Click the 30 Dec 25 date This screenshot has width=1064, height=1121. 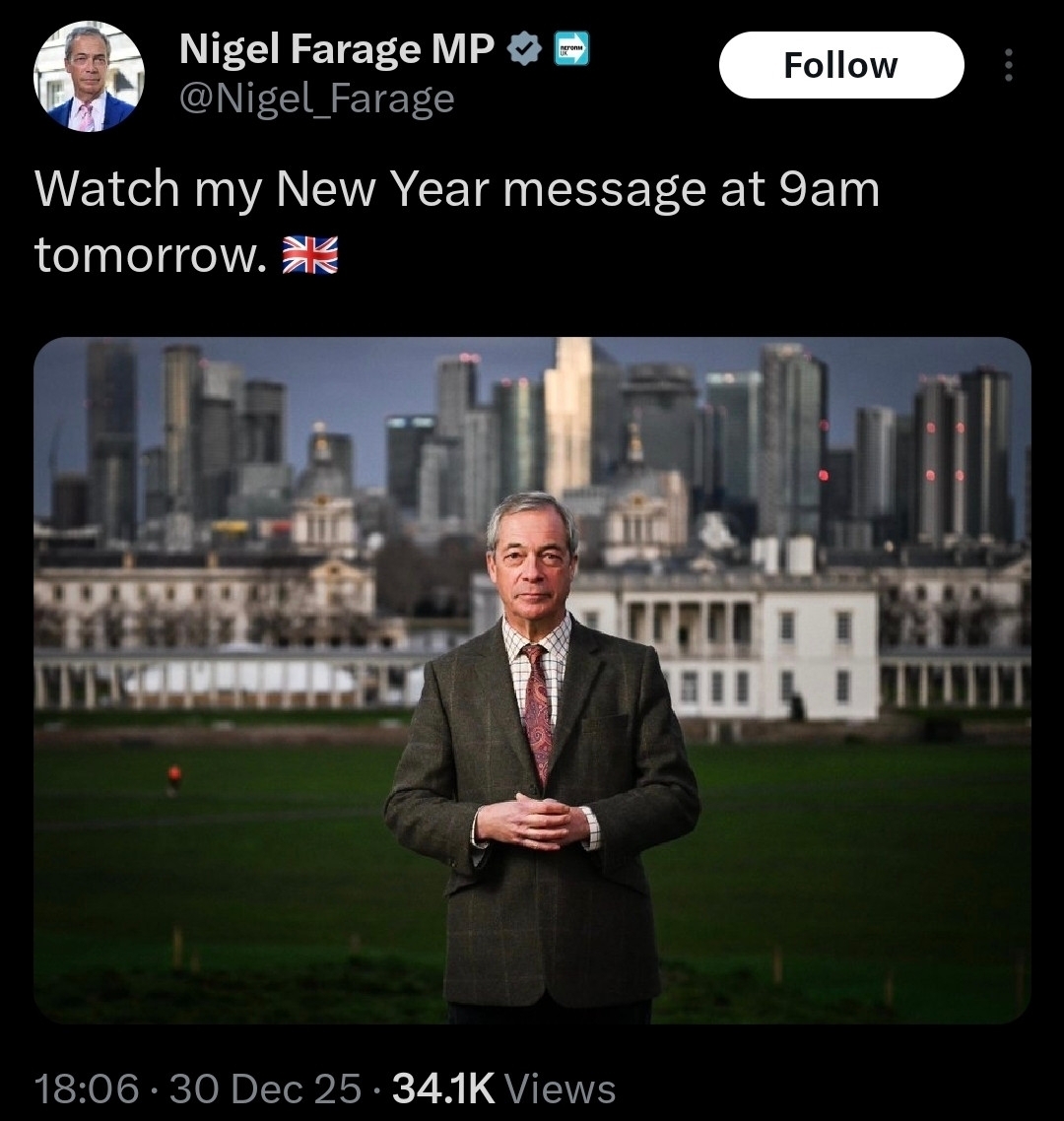(265, 1088)
